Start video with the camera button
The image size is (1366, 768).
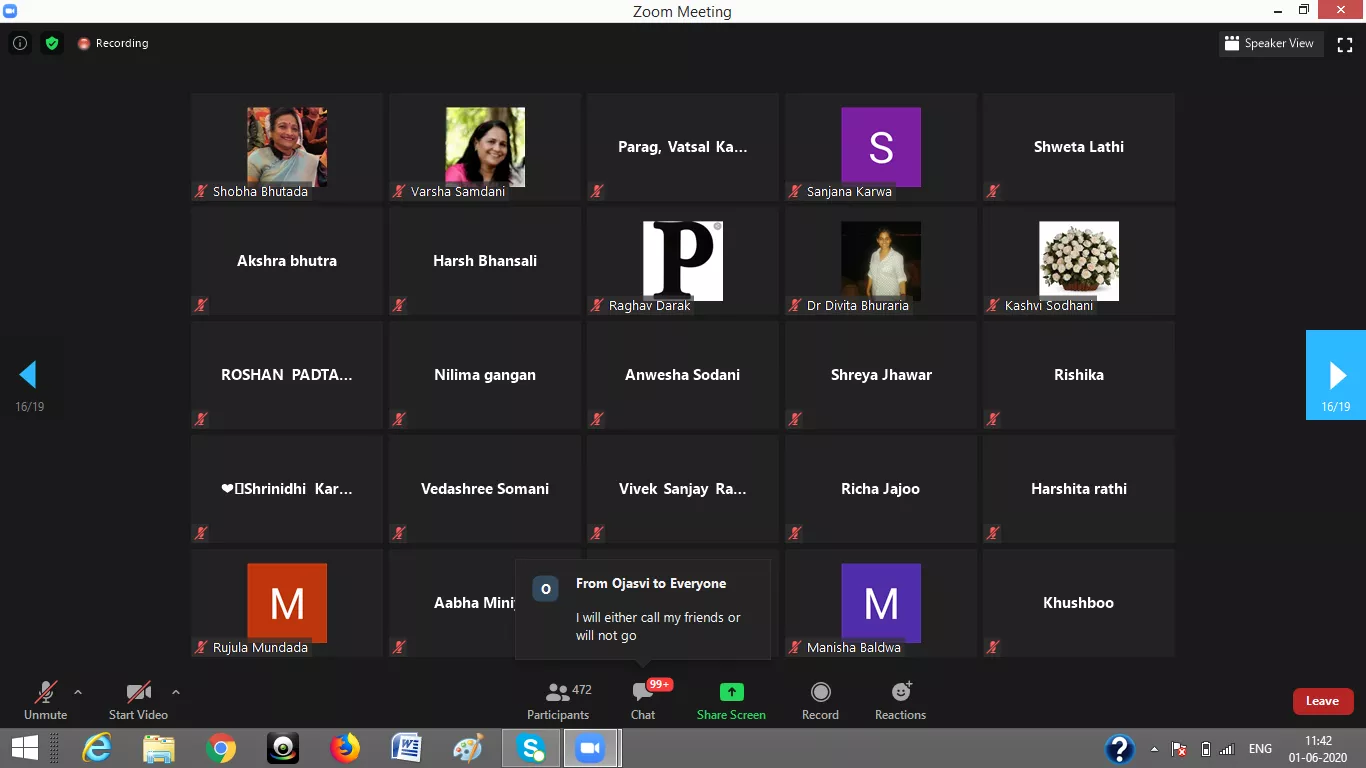coord(138,700)
